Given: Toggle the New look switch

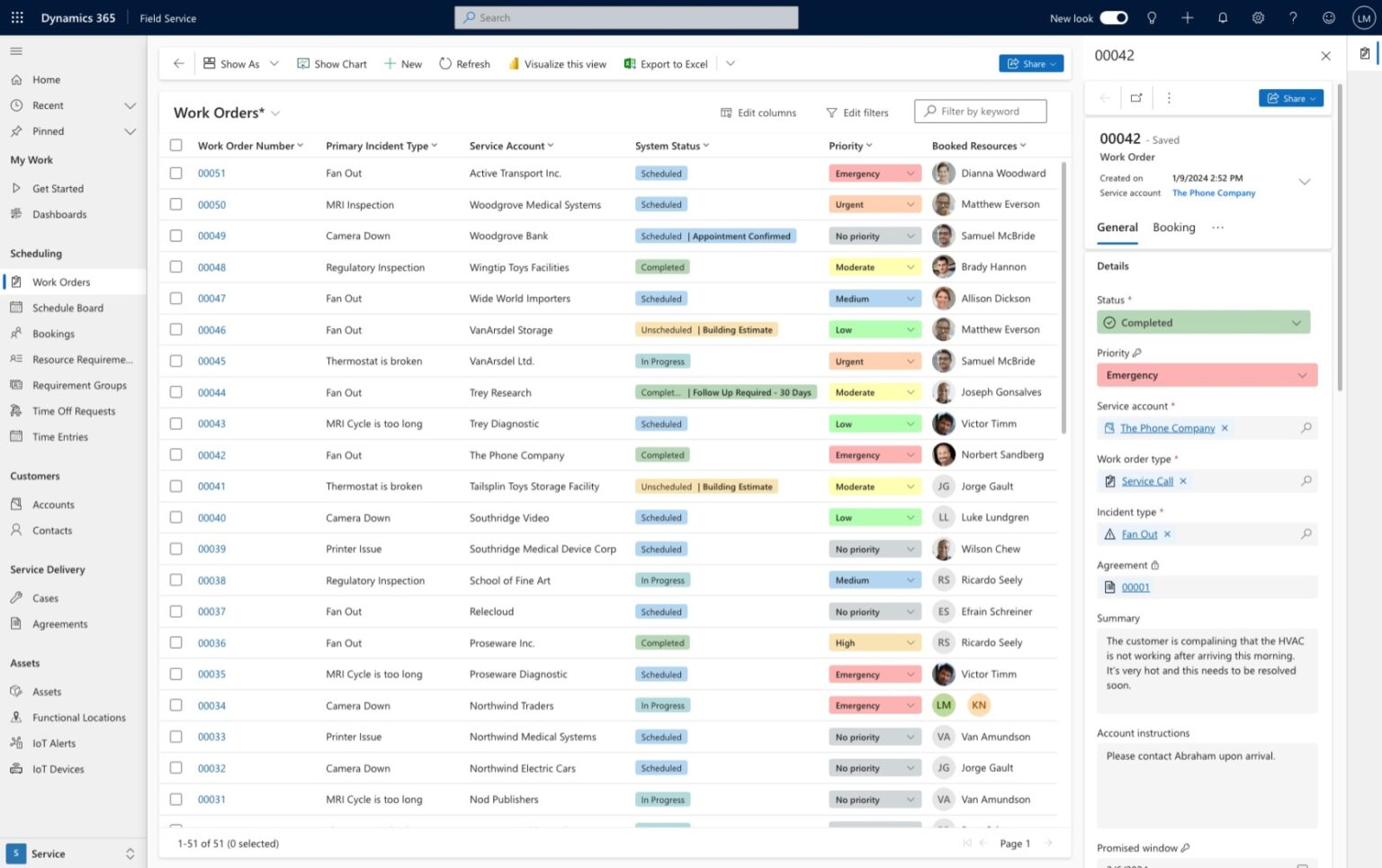Looking at the screenshot, I should click(1113, 17).
